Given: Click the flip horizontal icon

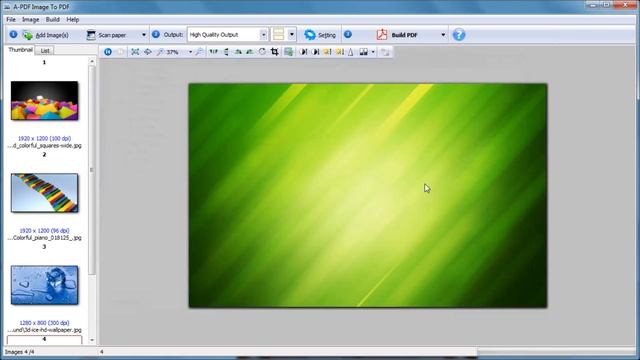Looking at the screenshot, I should pos(213,52).
